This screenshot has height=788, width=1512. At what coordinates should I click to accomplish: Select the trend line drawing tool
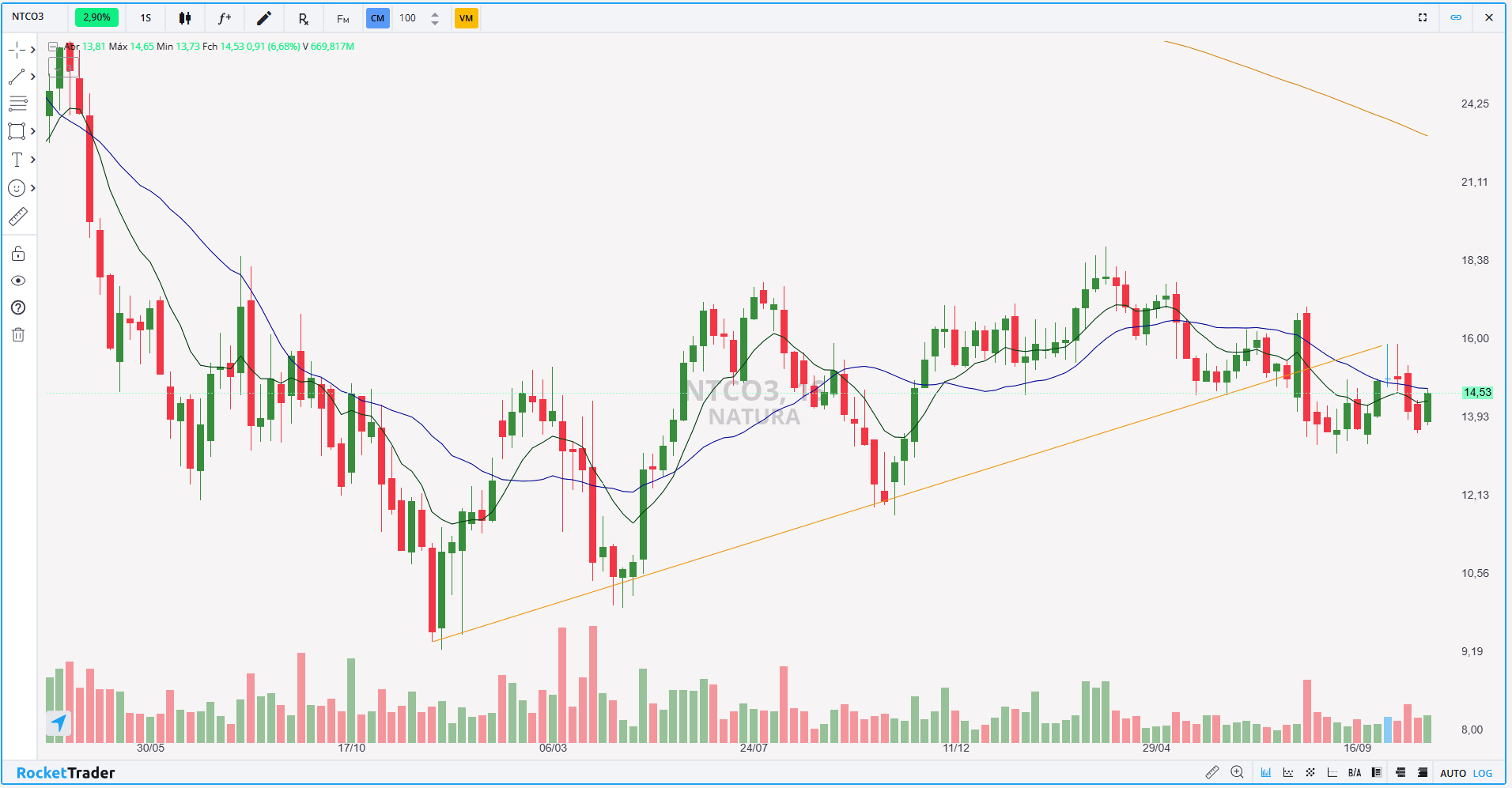click(x=17, y=77)
